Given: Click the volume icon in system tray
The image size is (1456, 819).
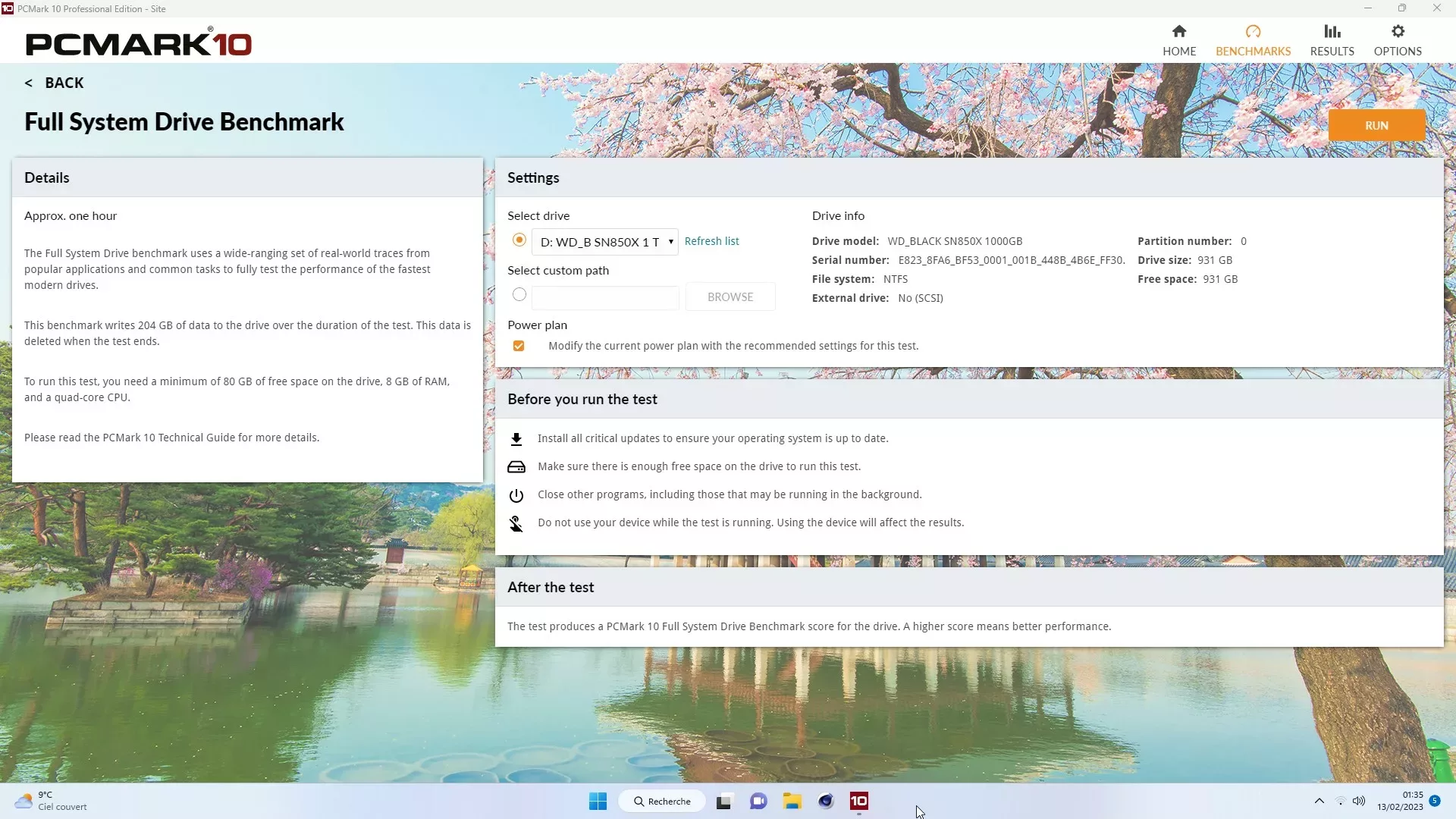Looking at the screenshot, I should pos(1358,801).
